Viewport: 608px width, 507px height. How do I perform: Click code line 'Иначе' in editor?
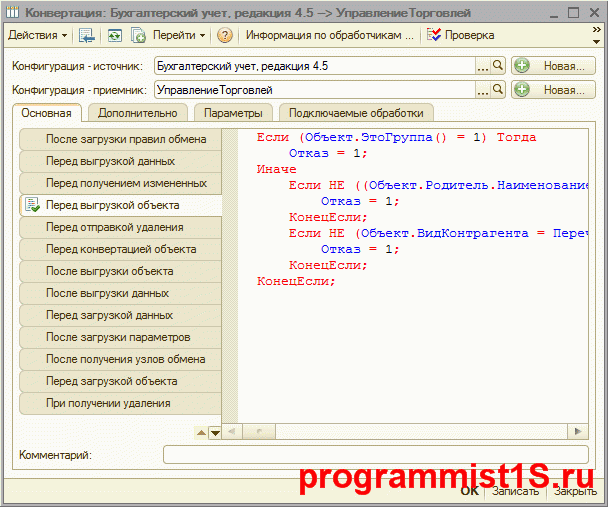pyautogui.click(x=276, y=169)
